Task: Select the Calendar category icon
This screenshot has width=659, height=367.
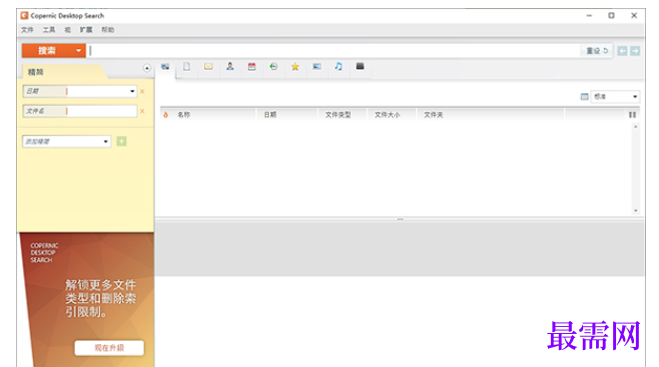Action: coord(252,67)
